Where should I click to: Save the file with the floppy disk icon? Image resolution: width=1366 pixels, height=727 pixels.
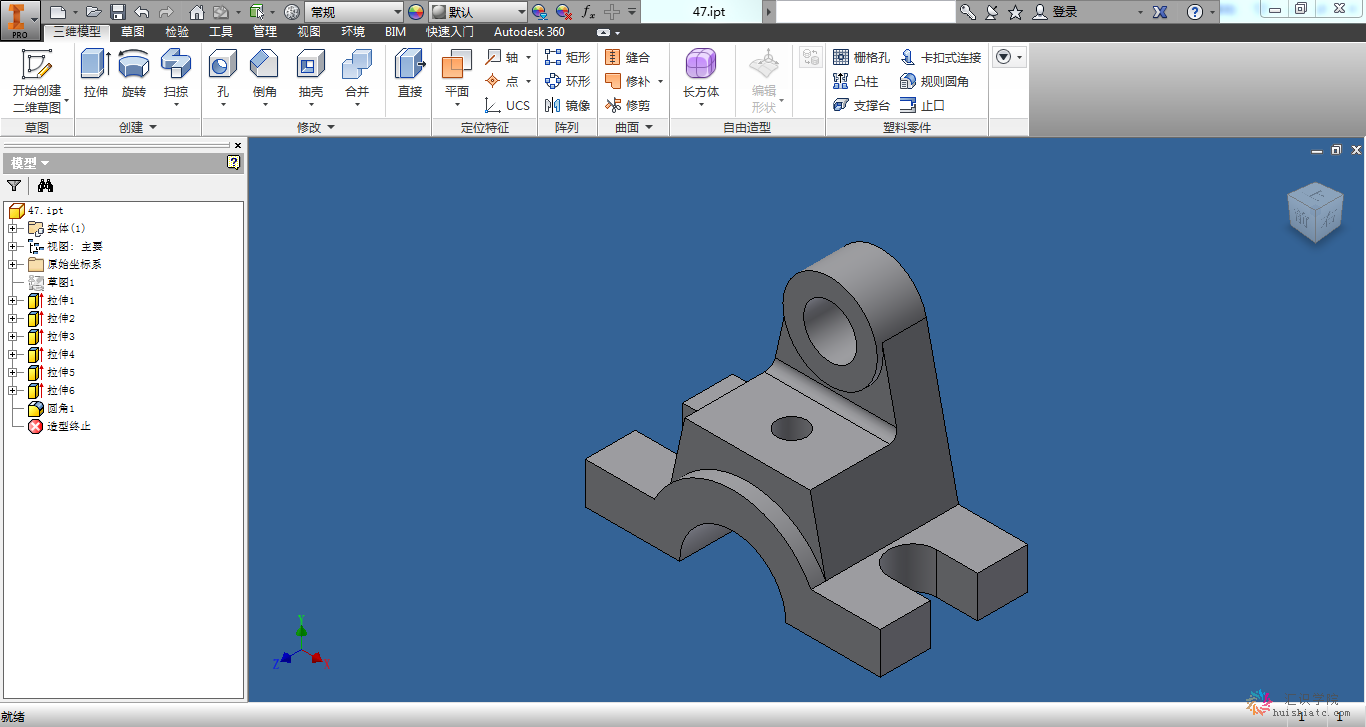pos(118,12)
